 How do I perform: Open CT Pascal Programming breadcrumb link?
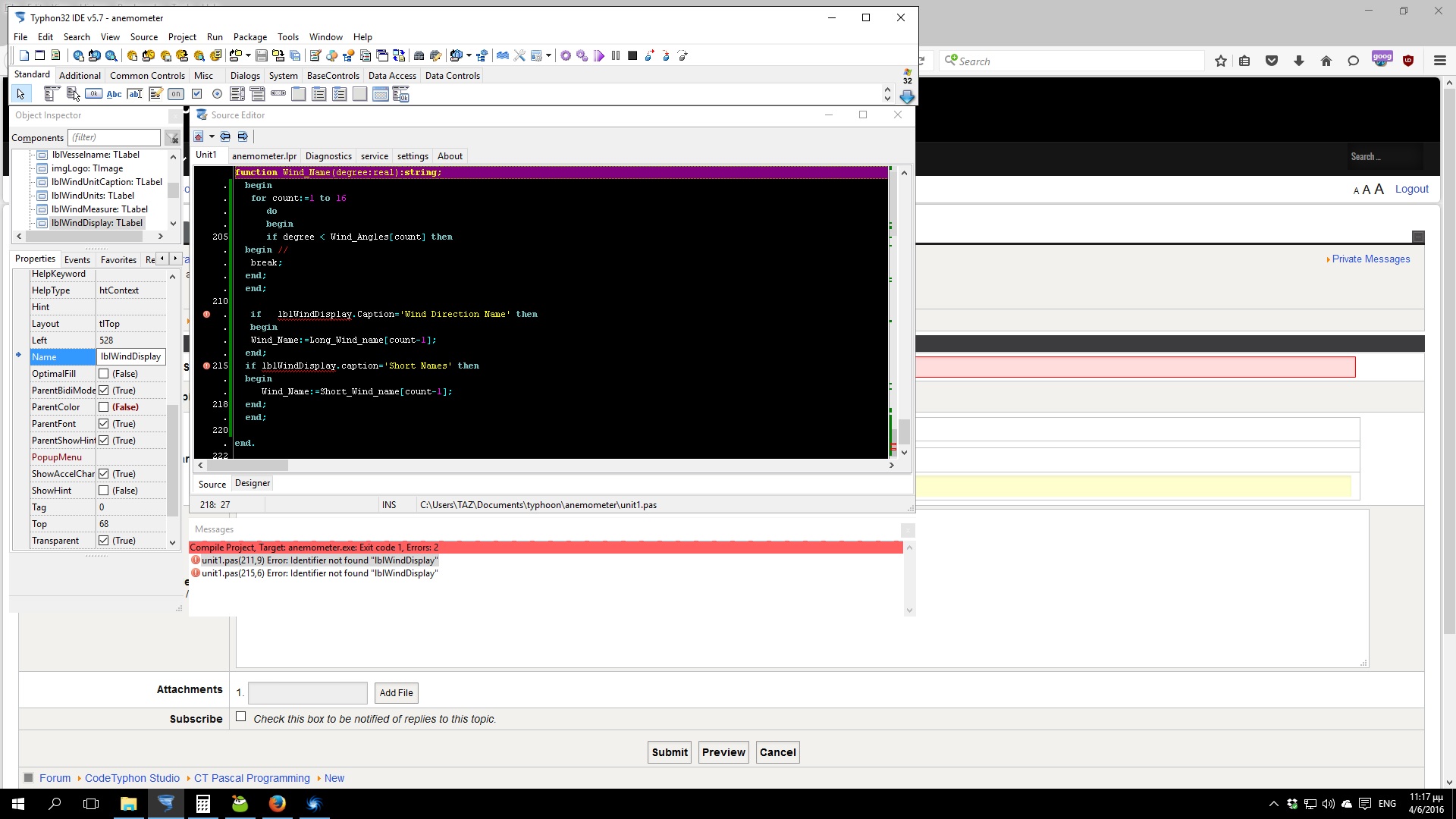(252, 778)
